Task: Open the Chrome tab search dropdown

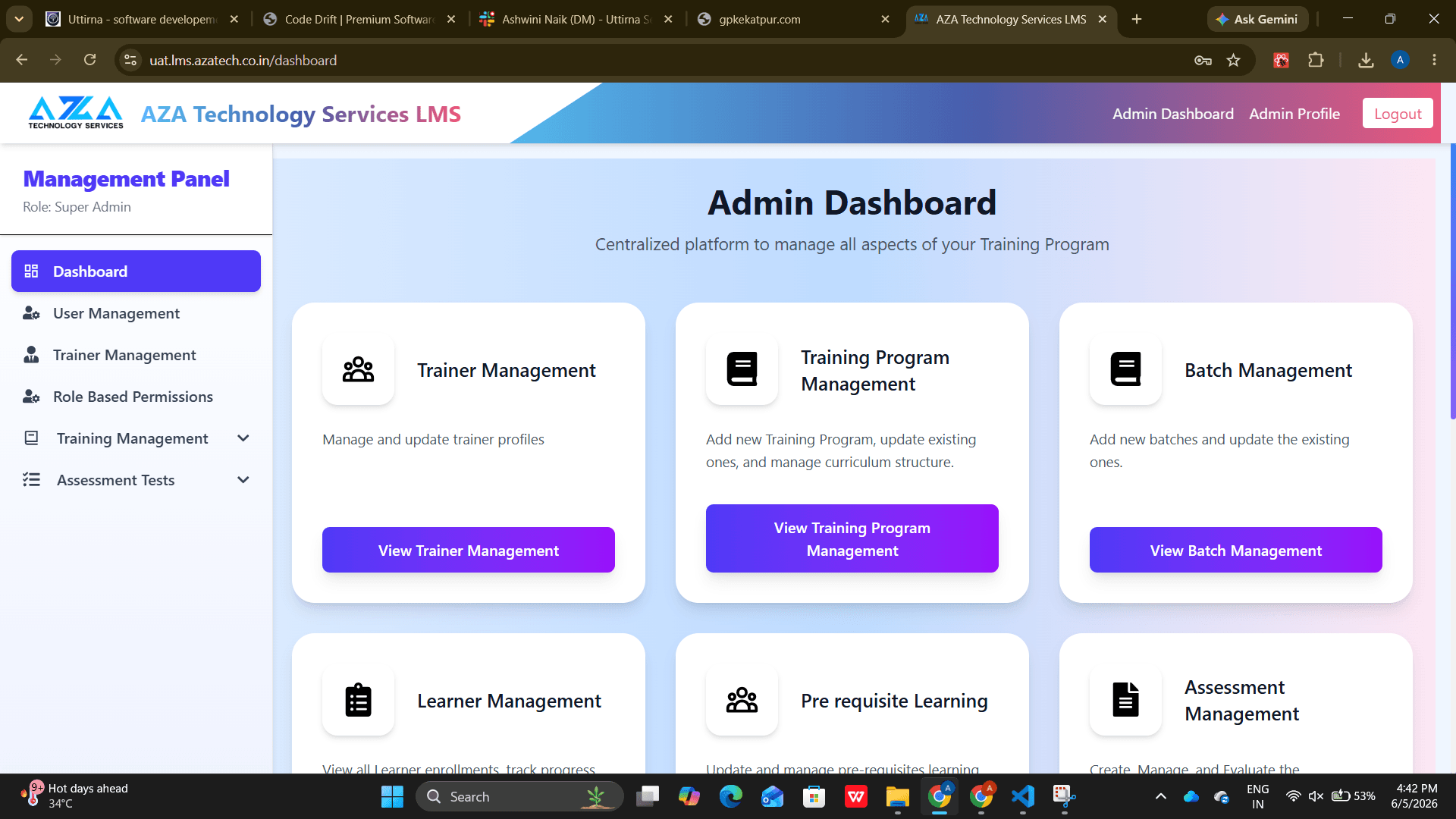Action: pos(19,19)
